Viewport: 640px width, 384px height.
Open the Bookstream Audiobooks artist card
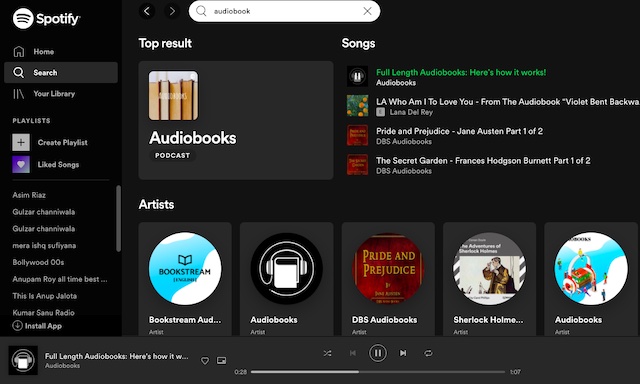(185, 279)
